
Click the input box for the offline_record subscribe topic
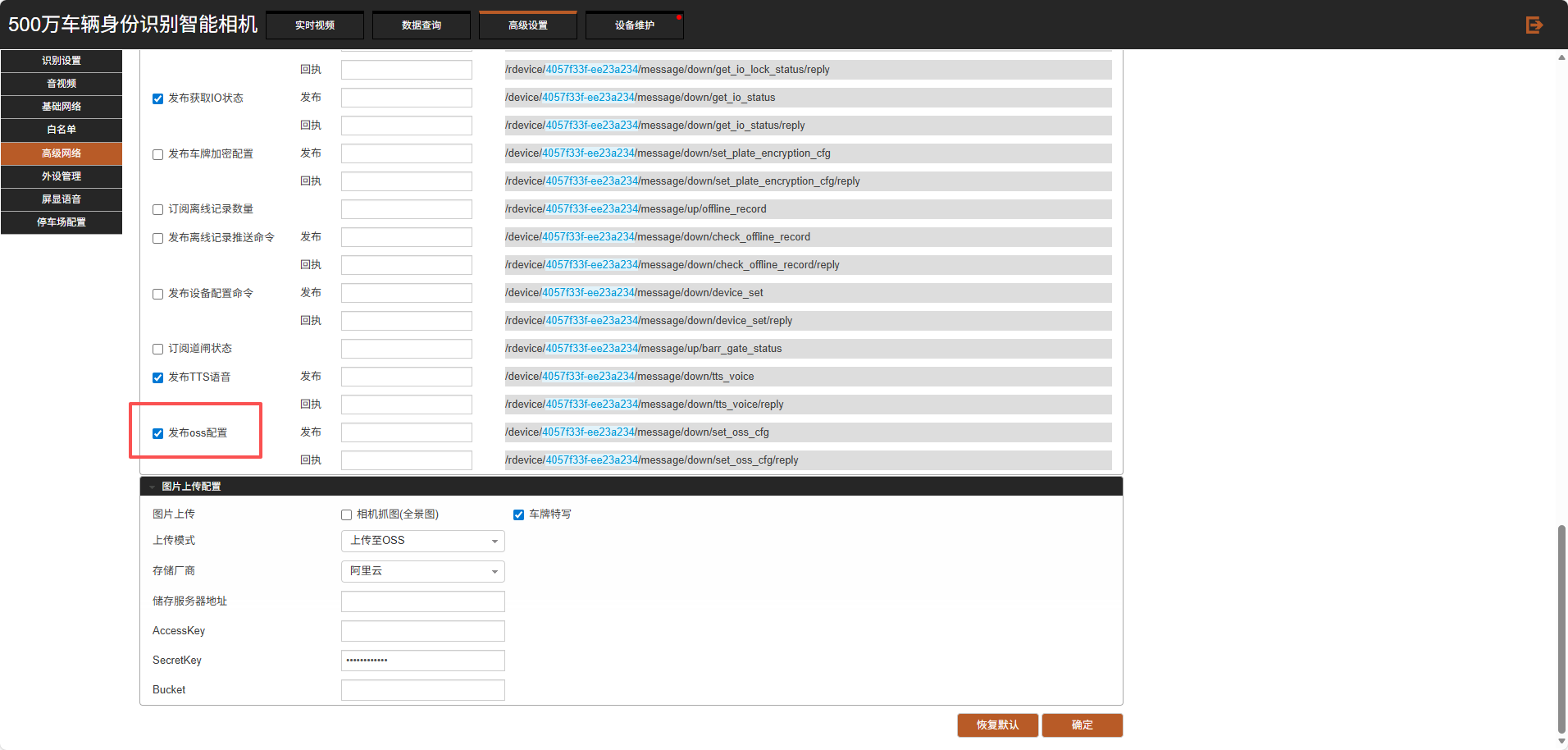point(406,209)
